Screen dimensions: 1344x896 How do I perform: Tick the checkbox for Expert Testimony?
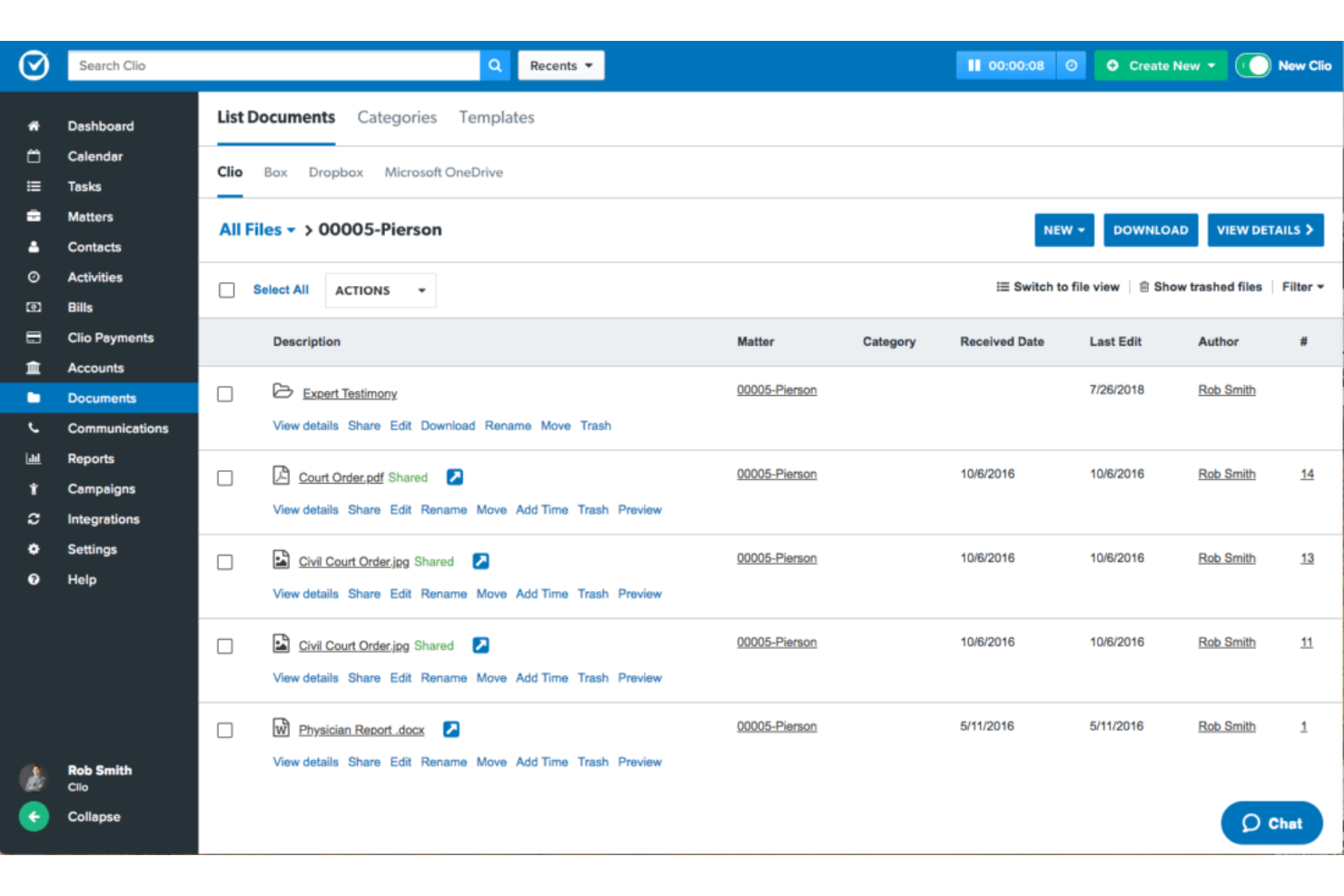pos(225,394)
